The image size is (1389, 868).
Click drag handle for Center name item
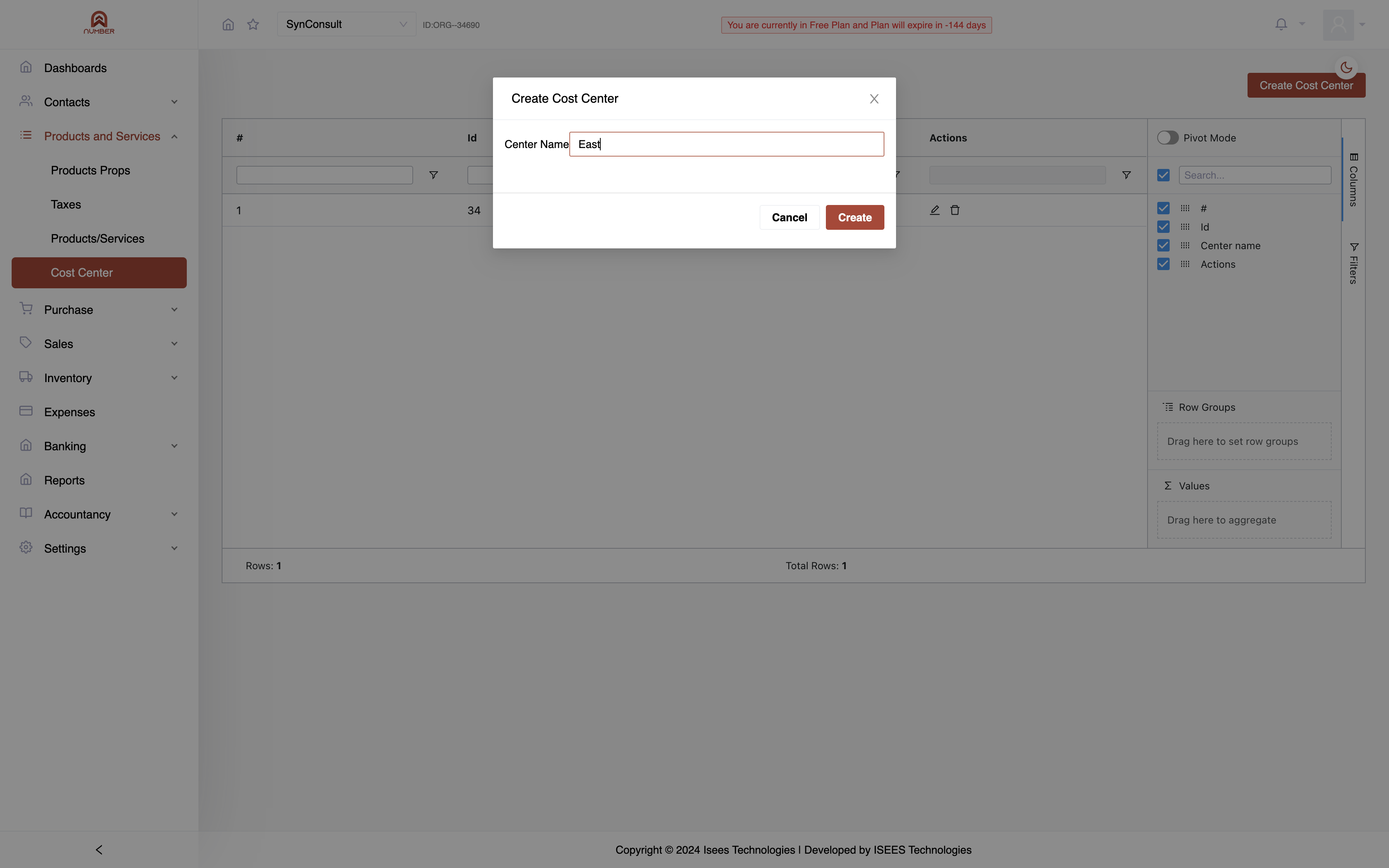coord(1185,246)
